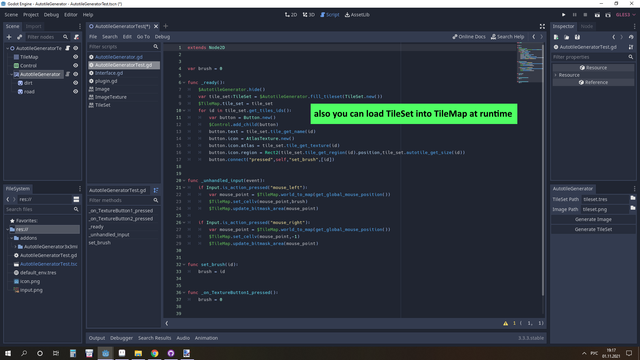Open script of AutotileGeneratorTest root node
Viewport: 640px width, 360px height.
pyautogui.click(x=68, y=48)
